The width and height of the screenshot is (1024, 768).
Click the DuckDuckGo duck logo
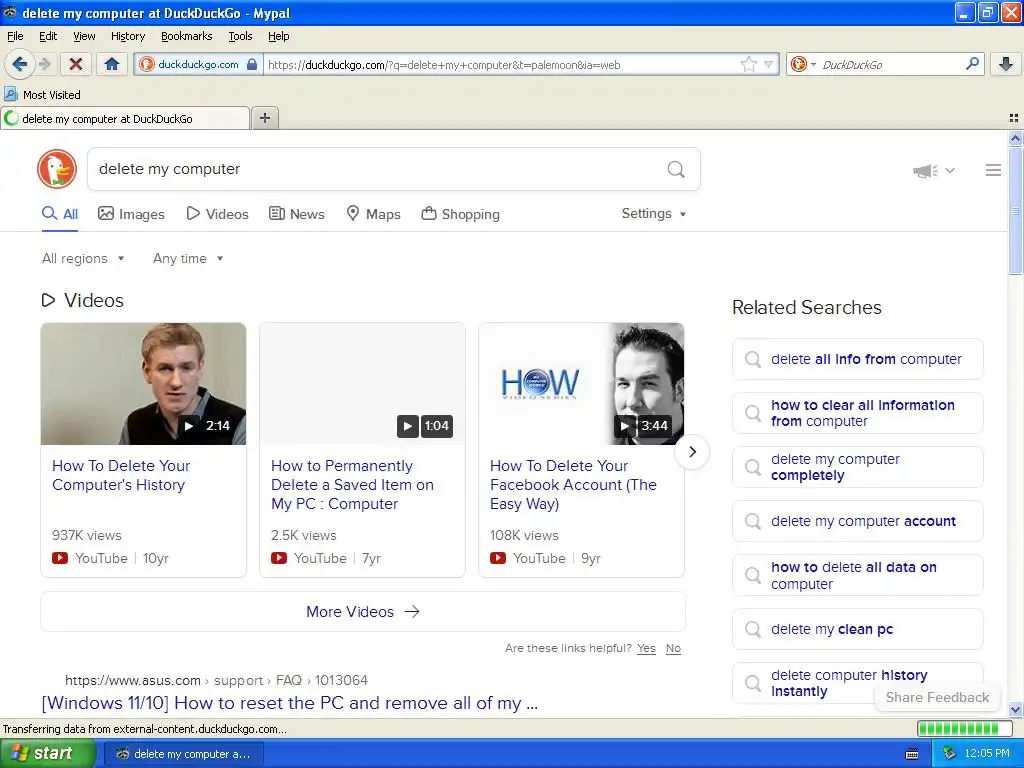[57, 168]
